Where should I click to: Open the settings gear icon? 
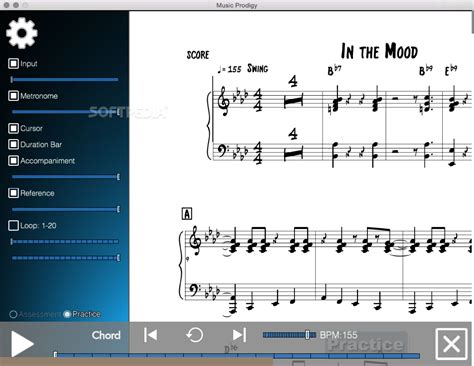pos(22,33)
